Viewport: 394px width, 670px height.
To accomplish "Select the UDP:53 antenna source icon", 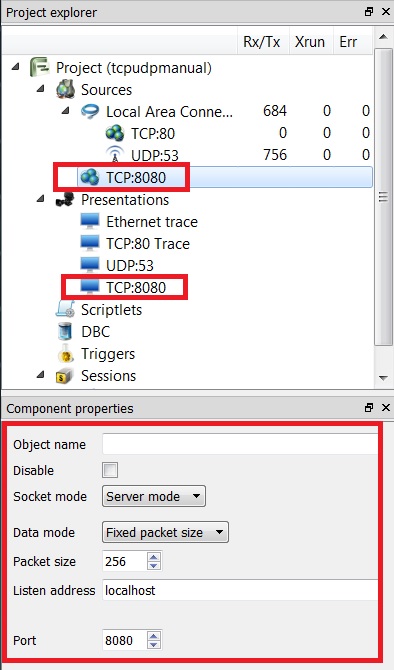I will [115, 154].
